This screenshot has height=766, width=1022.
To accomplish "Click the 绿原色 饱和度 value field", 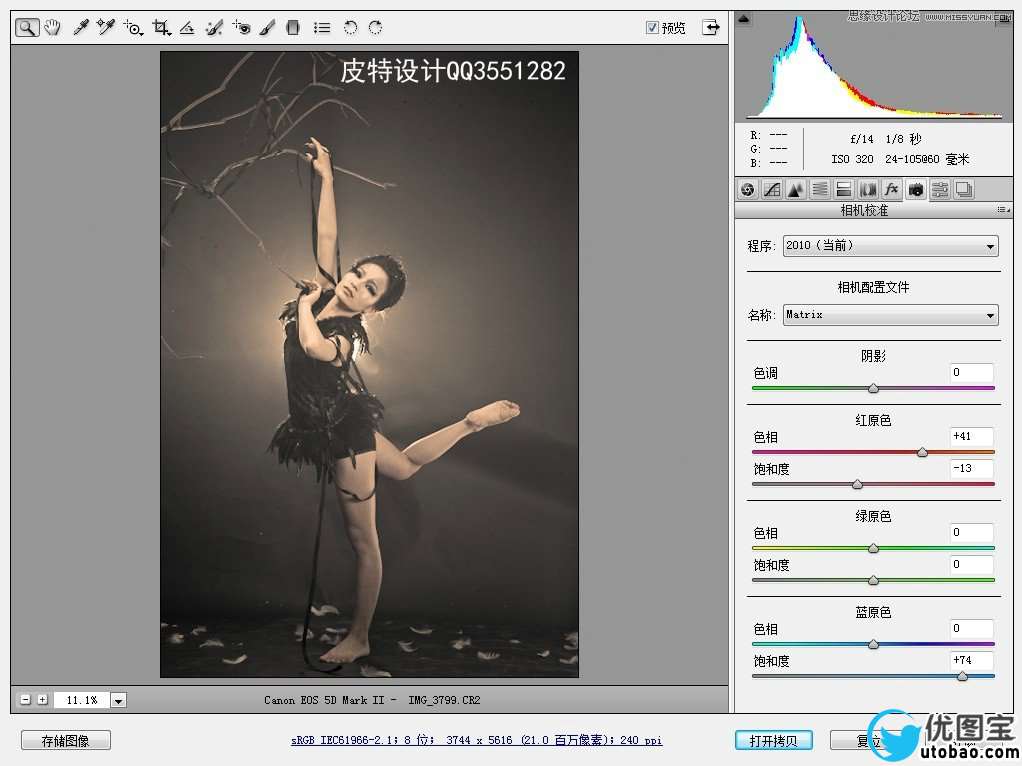I will 971,564.
